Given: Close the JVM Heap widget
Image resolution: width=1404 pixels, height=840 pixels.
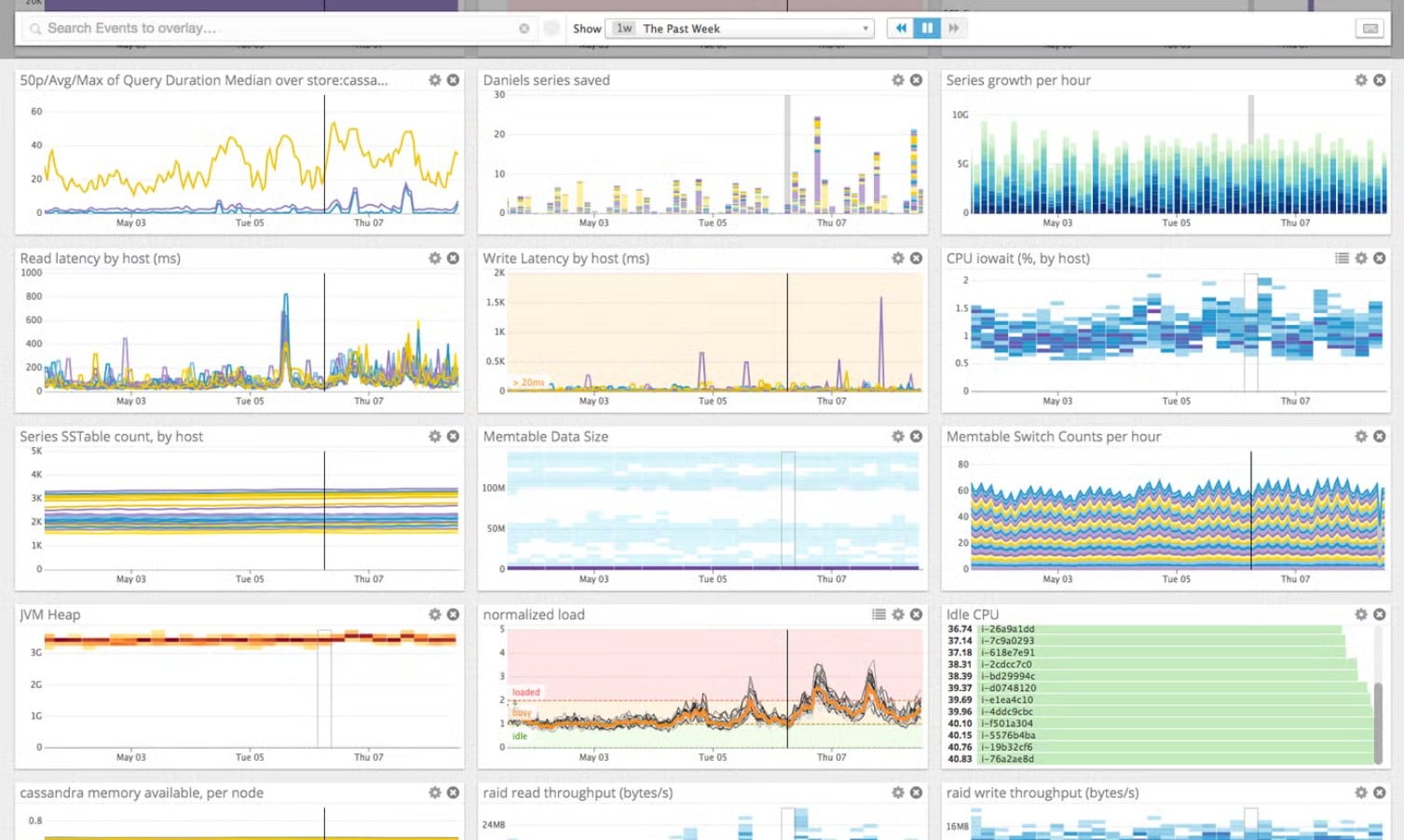Looking at the screenshot, I should coord(453,615).
